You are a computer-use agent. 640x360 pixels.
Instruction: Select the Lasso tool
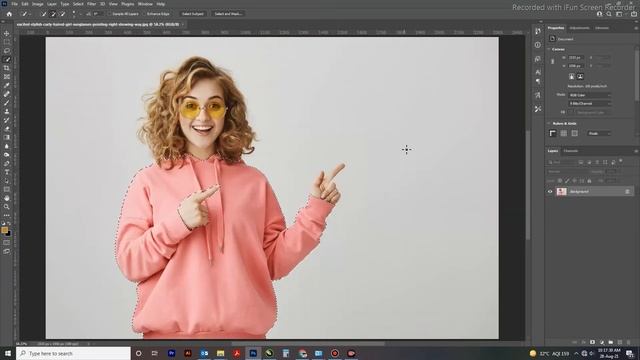7,51
